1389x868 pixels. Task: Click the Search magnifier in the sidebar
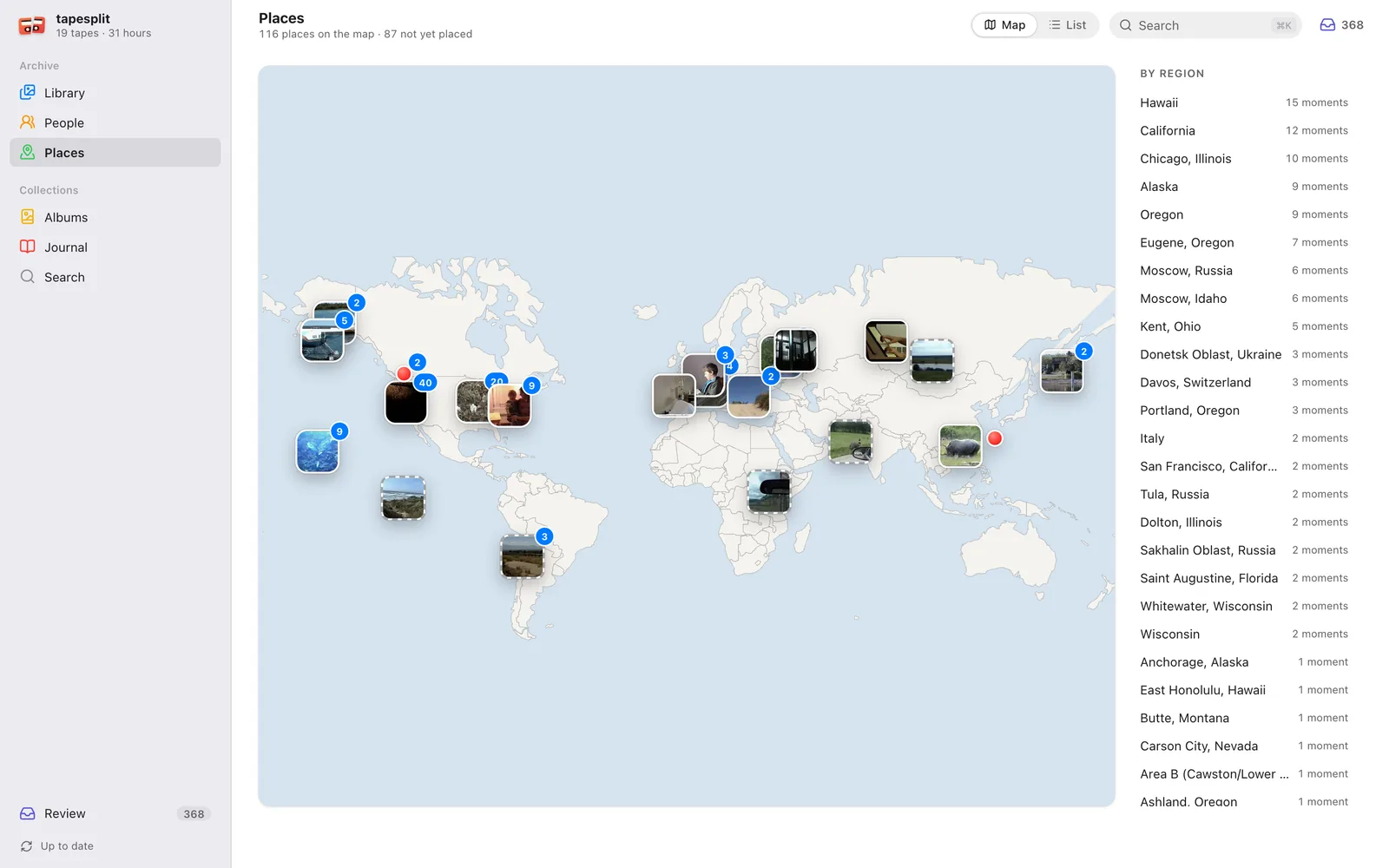pyautogui.click(x=28, y=277)
